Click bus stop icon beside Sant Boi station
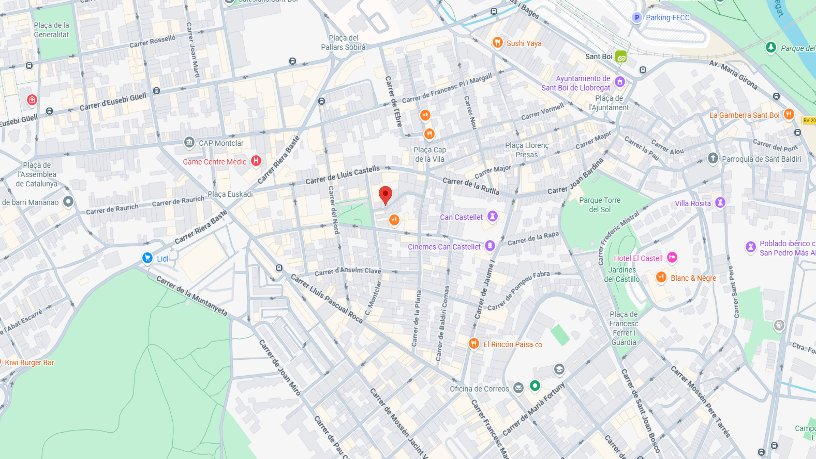This screenshot has height=459, width=816. [x=643, y=70]
